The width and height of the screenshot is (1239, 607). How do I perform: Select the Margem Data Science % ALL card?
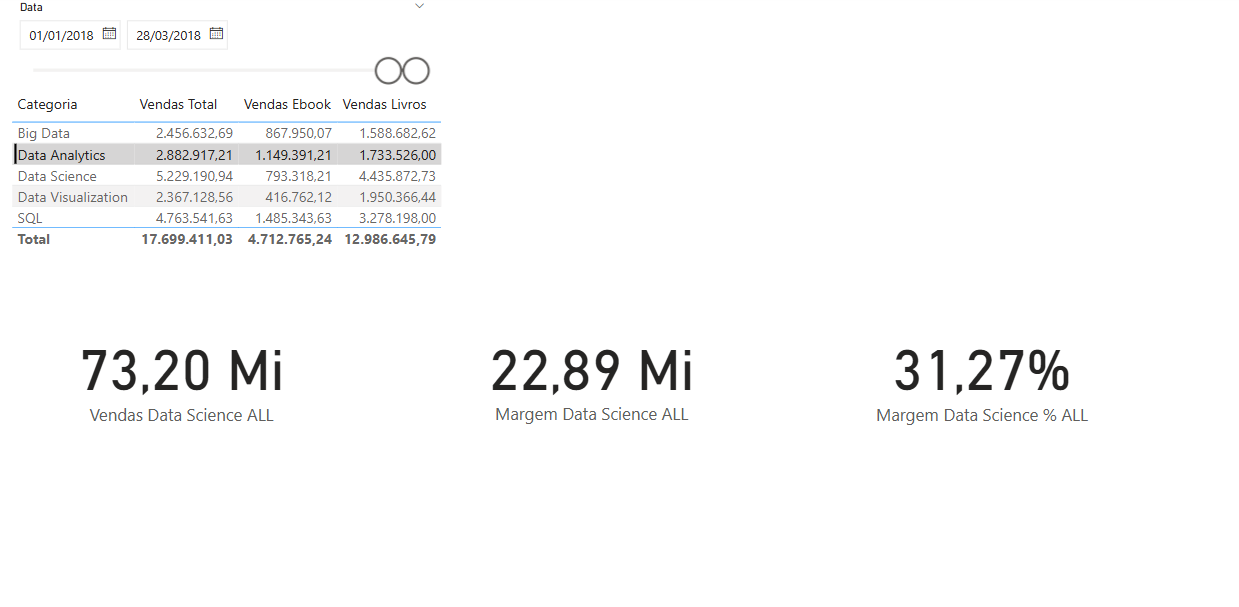coord(982,384)
